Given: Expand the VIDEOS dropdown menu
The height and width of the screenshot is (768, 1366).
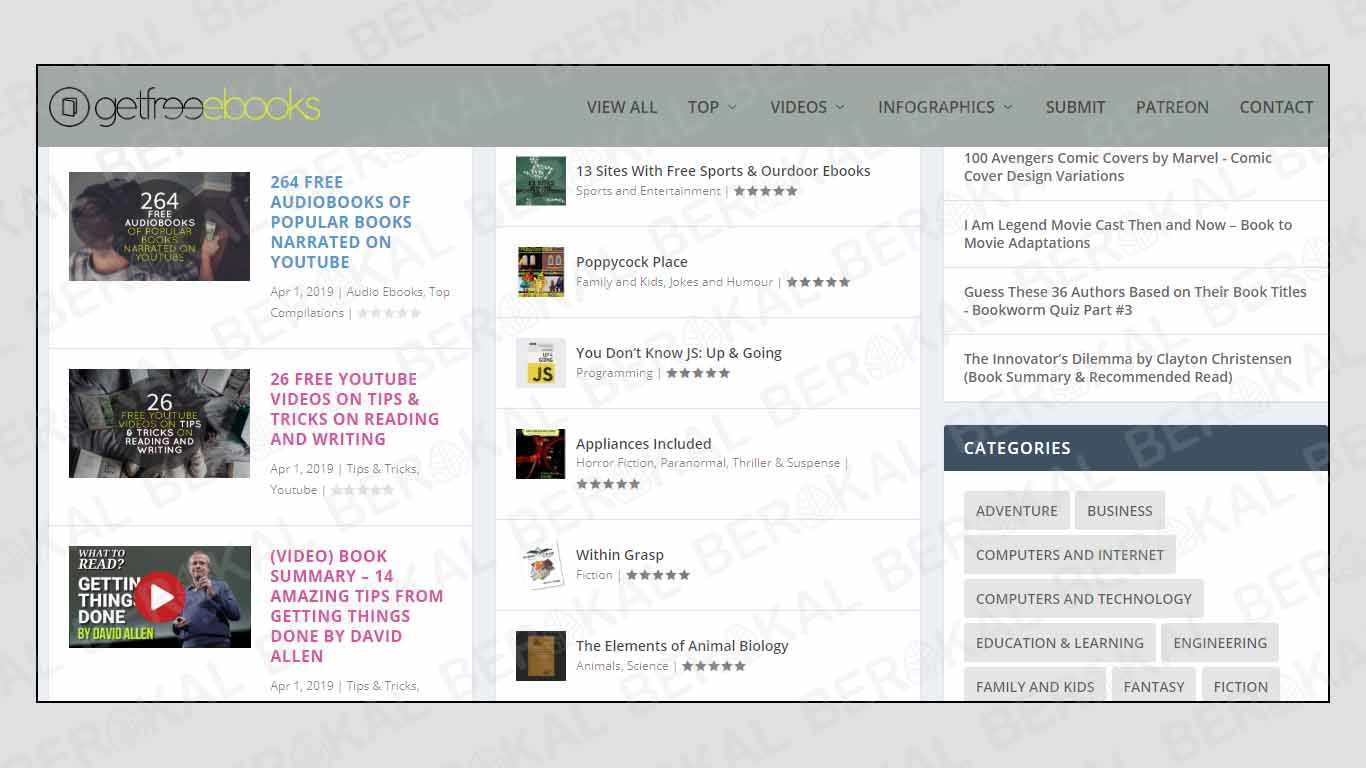Looking at the screenshot, I should coord(807,107).
